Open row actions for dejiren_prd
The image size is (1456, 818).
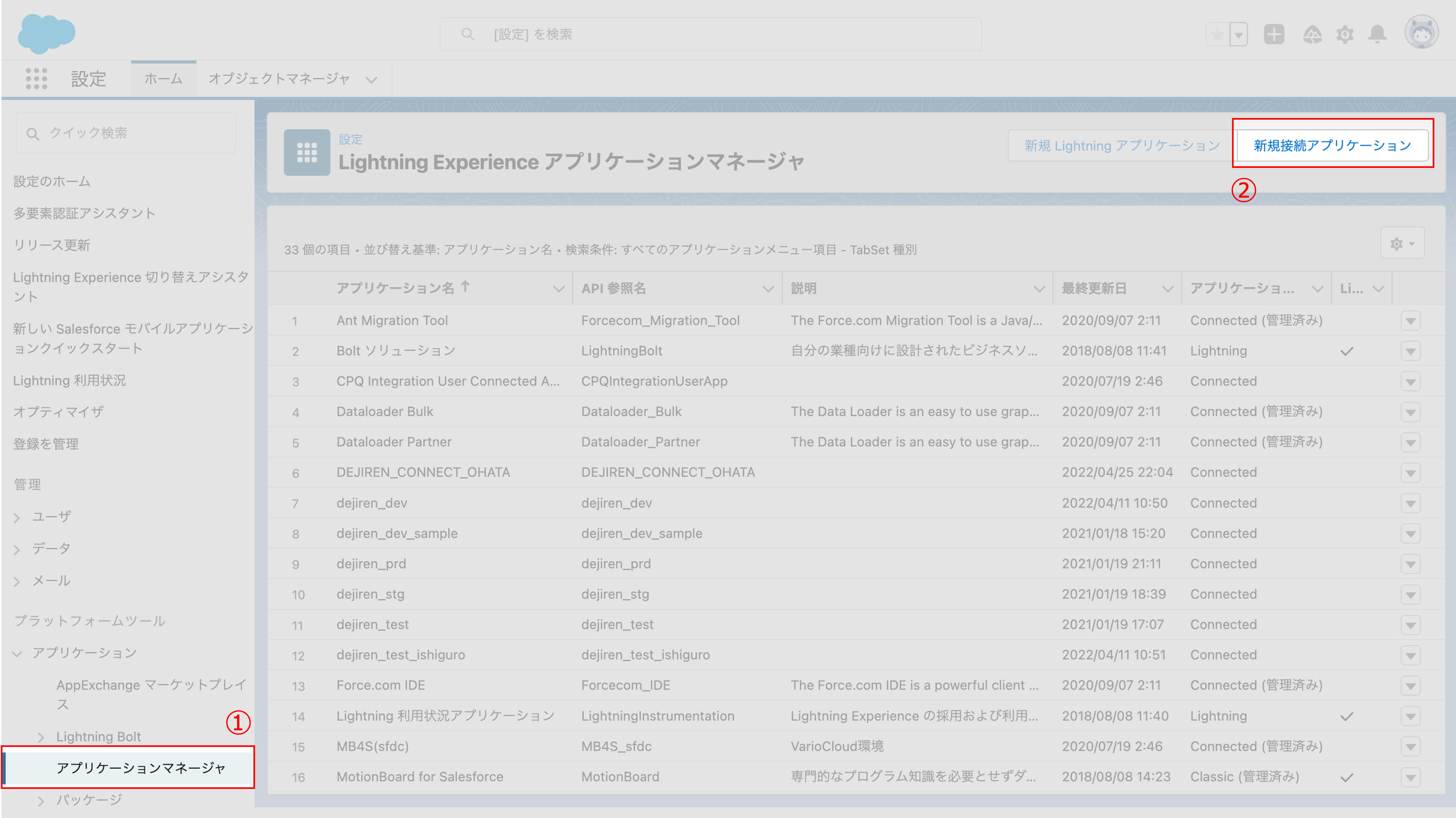point(1411,565)
